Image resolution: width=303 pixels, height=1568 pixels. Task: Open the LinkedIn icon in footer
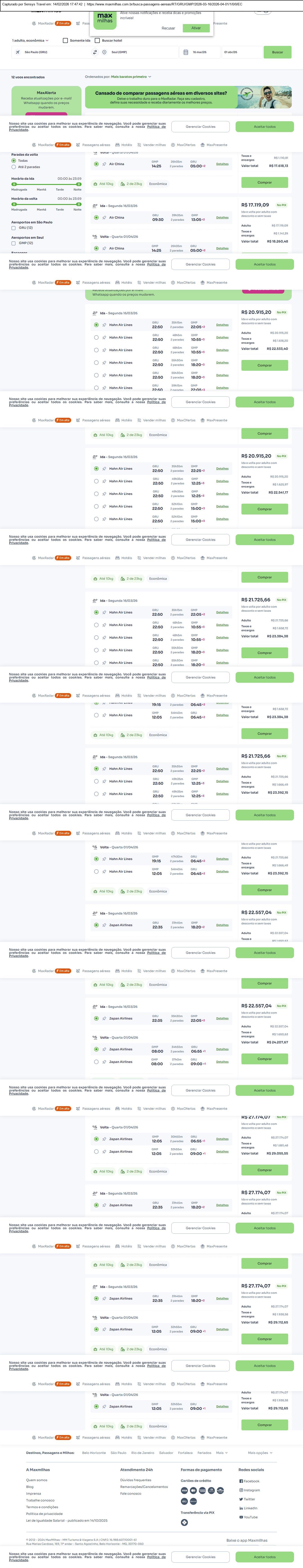241,1508
